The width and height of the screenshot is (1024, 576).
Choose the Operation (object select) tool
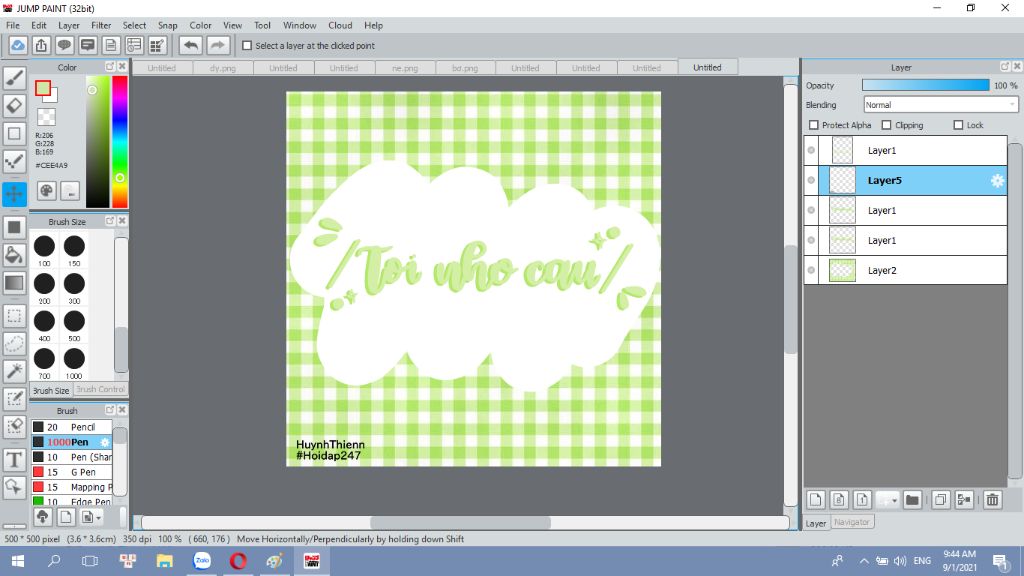click(x=14, y=487)
